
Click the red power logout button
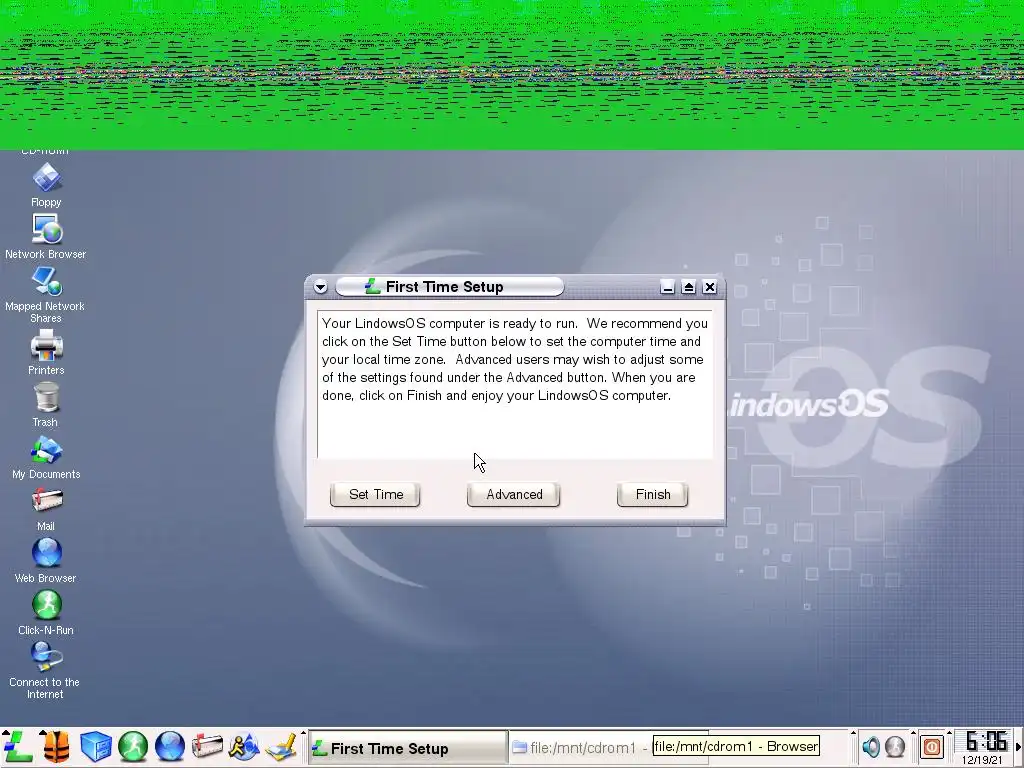[931, 746]
